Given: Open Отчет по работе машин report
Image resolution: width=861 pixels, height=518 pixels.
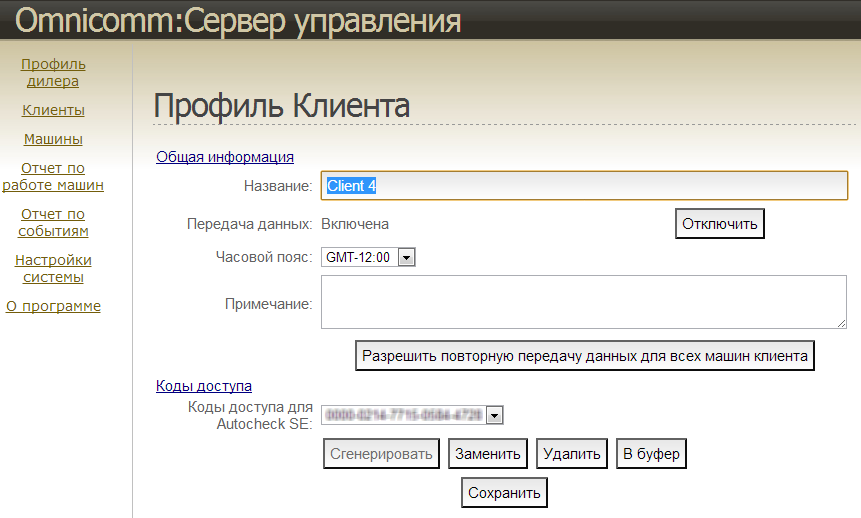Looking at the screenshot, I should click(53, 176).
